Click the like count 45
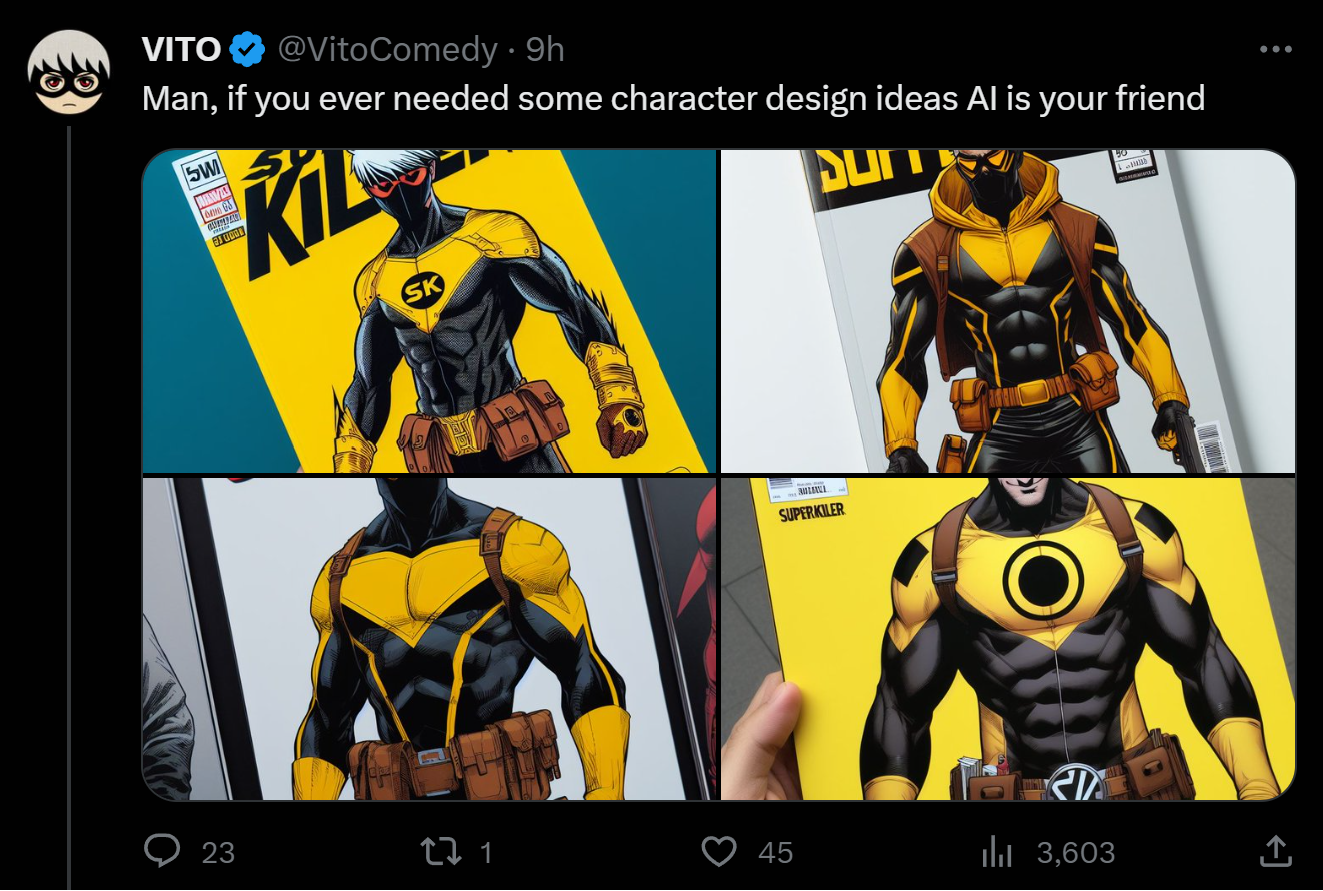The height and width of the screenshot is (891, 1323). click(x=775, y=852)
